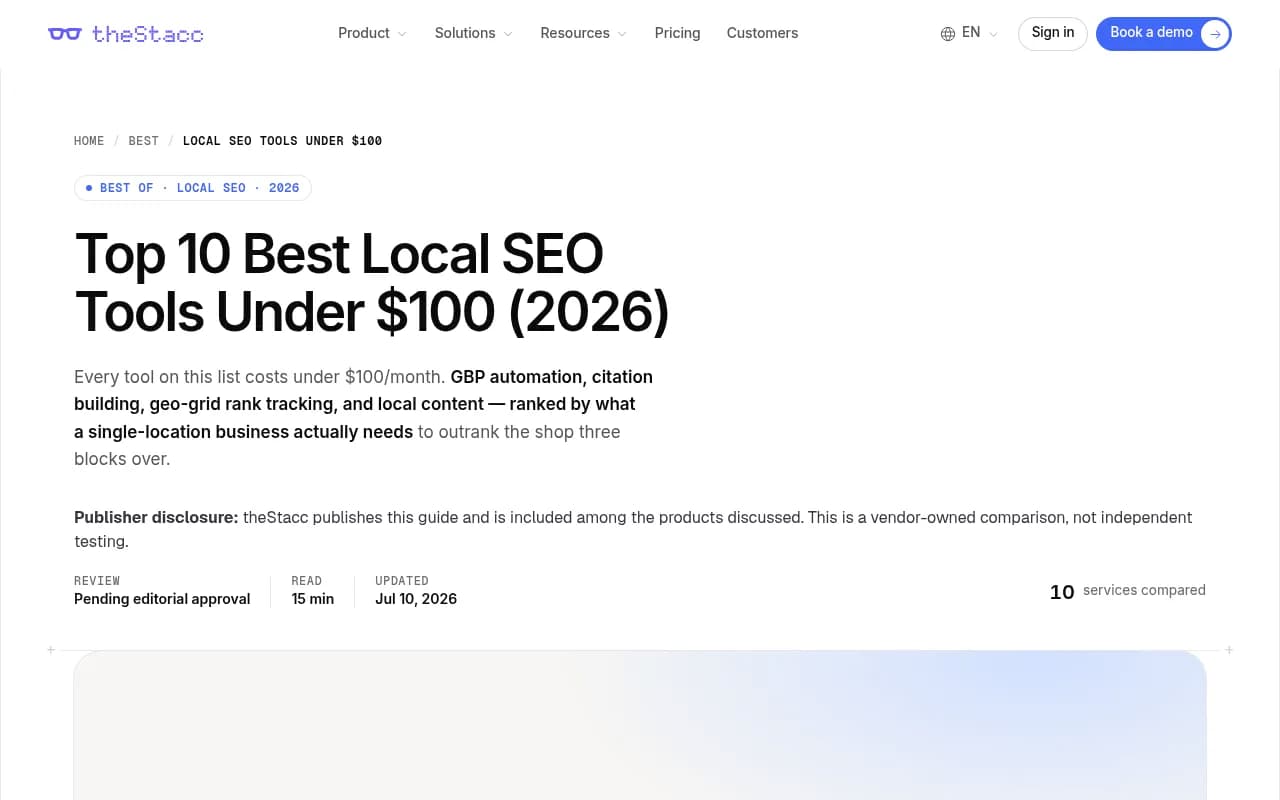Click the hero image card below the header

(x=640, y=725)
